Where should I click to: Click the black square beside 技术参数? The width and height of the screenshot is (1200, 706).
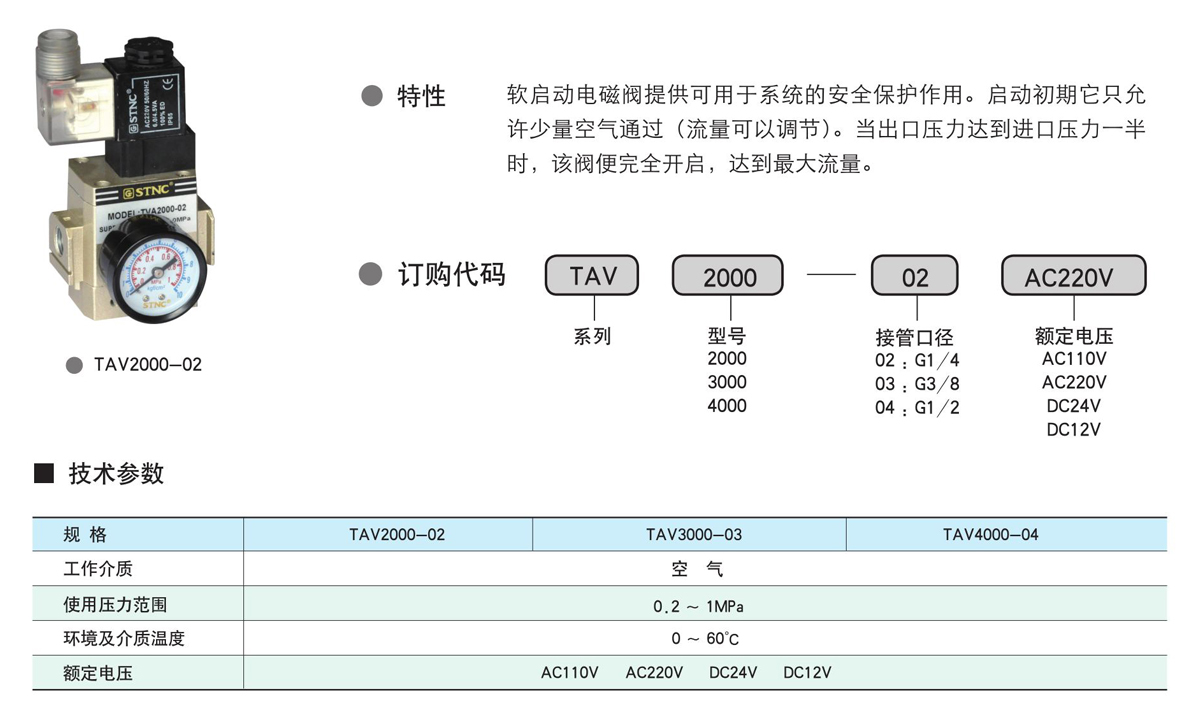(43, 473)
